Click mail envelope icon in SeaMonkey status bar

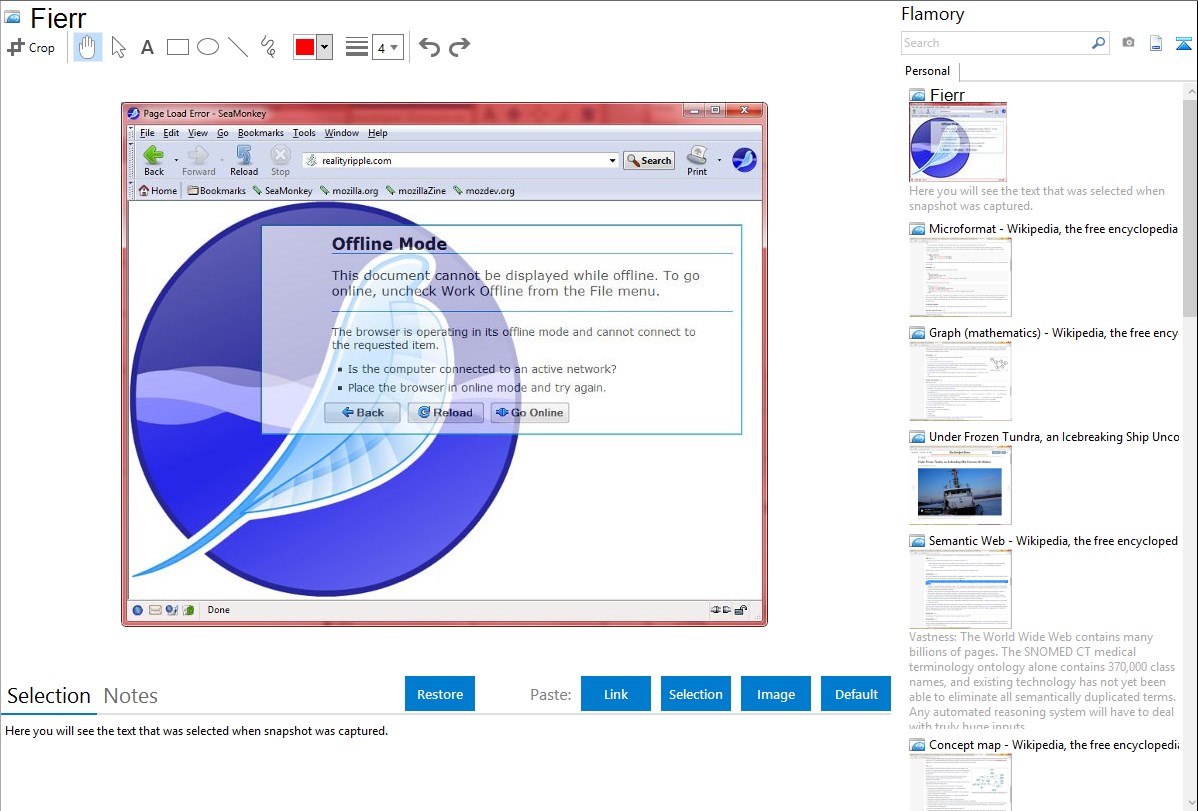click(155, 610)
